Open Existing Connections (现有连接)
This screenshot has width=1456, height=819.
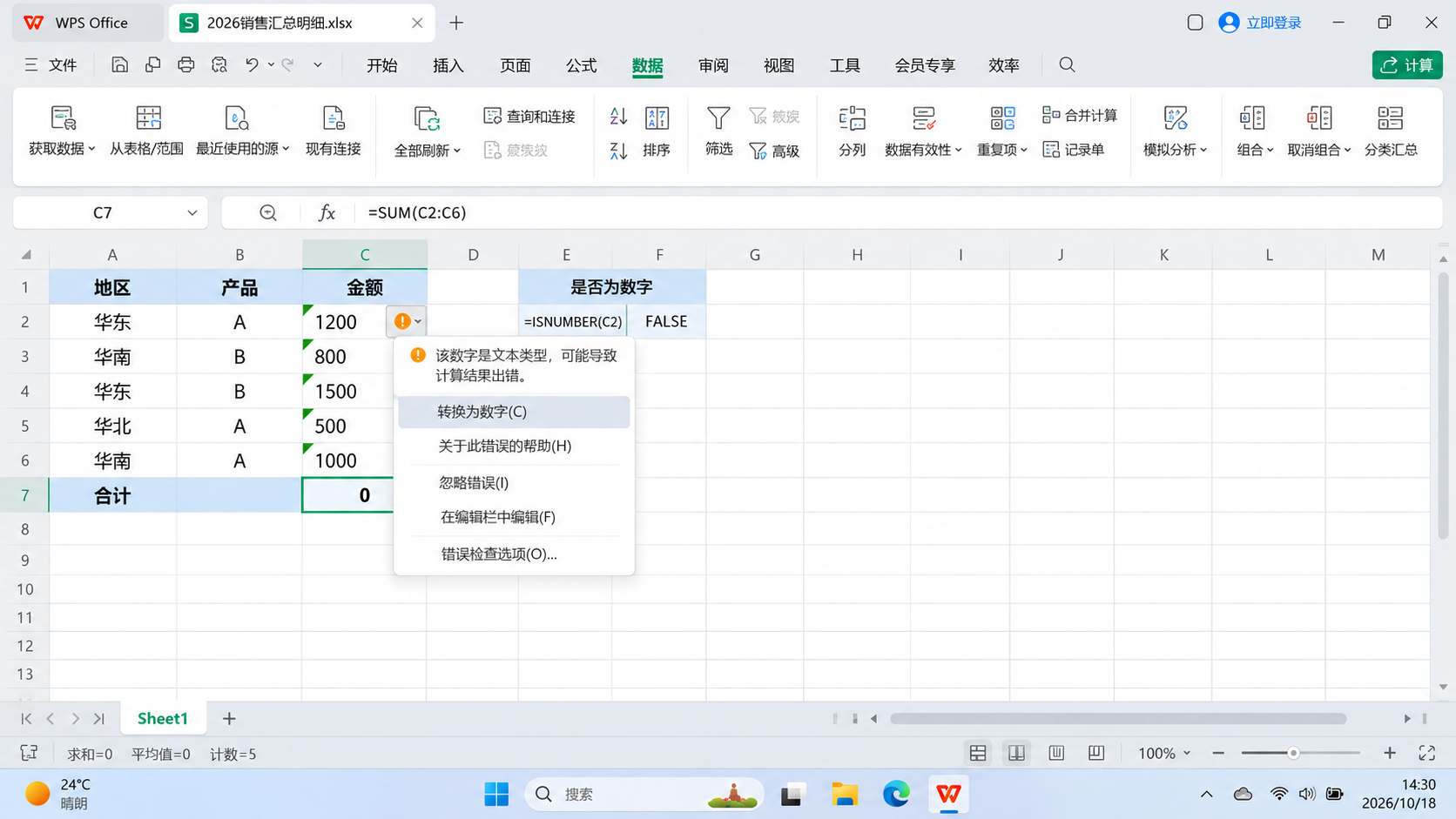(333, 131)
